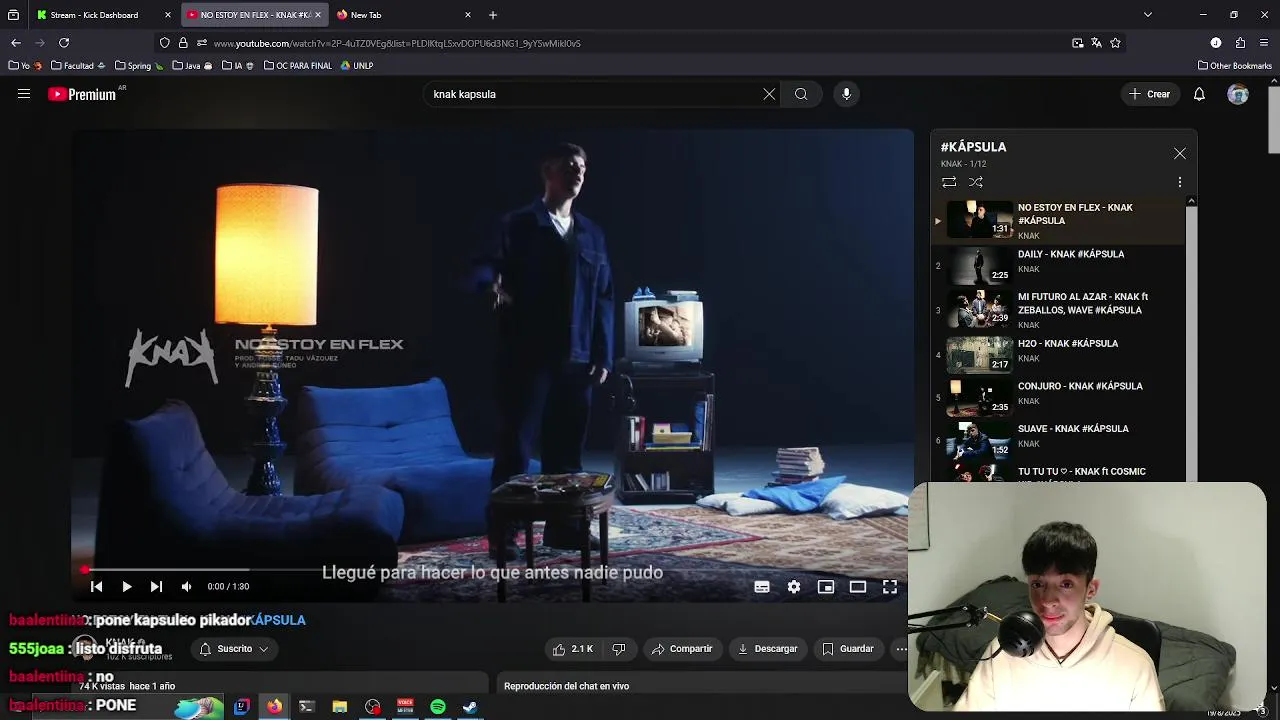Select NO ESTOY EN FLEX playlist entry
The height and width of the screenshot is (720, 1280).
[x=1058, y=220]
